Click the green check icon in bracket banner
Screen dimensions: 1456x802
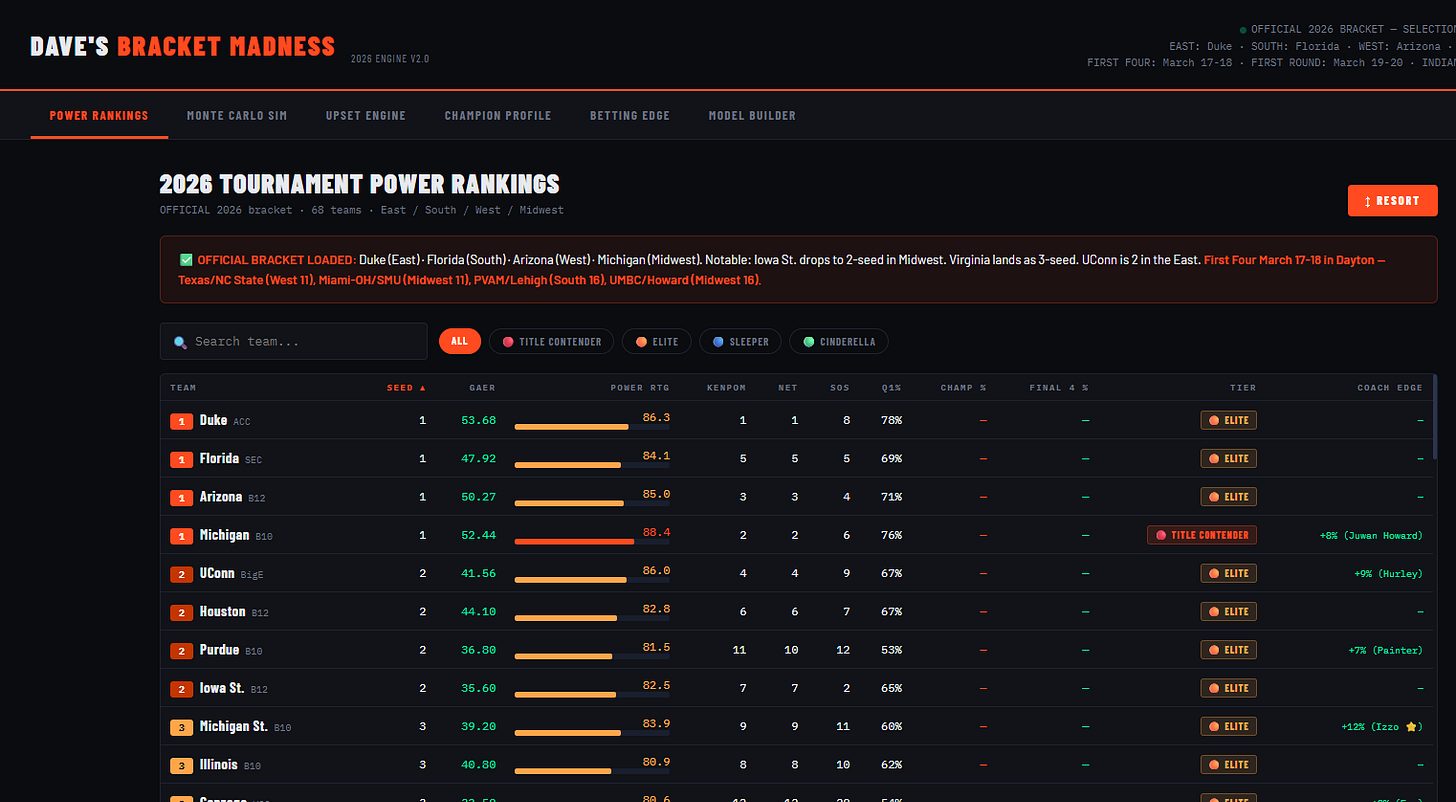click(186, 260)
